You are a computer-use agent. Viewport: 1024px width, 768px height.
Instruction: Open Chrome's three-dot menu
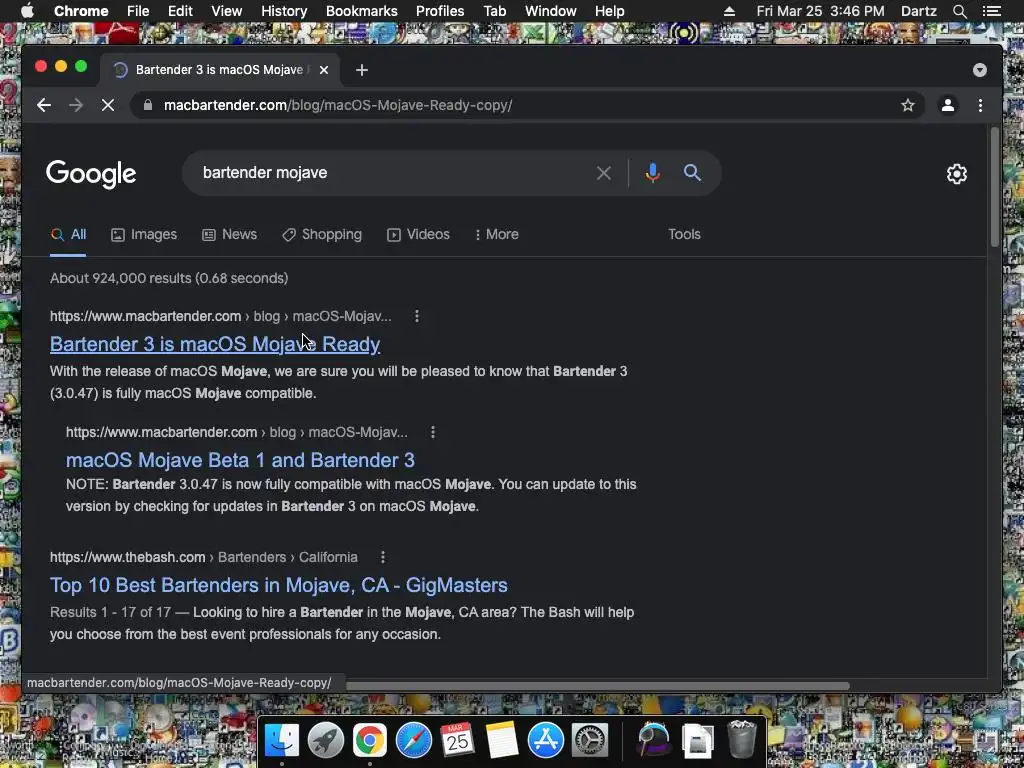(980, 105)
